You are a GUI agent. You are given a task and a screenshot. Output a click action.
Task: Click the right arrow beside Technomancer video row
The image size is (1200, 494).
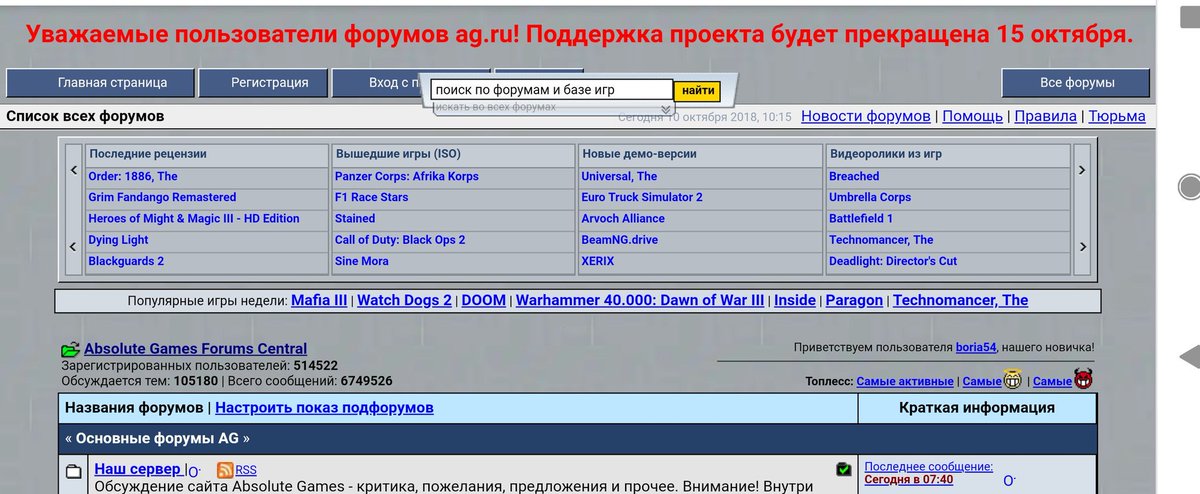(1082, 246)
